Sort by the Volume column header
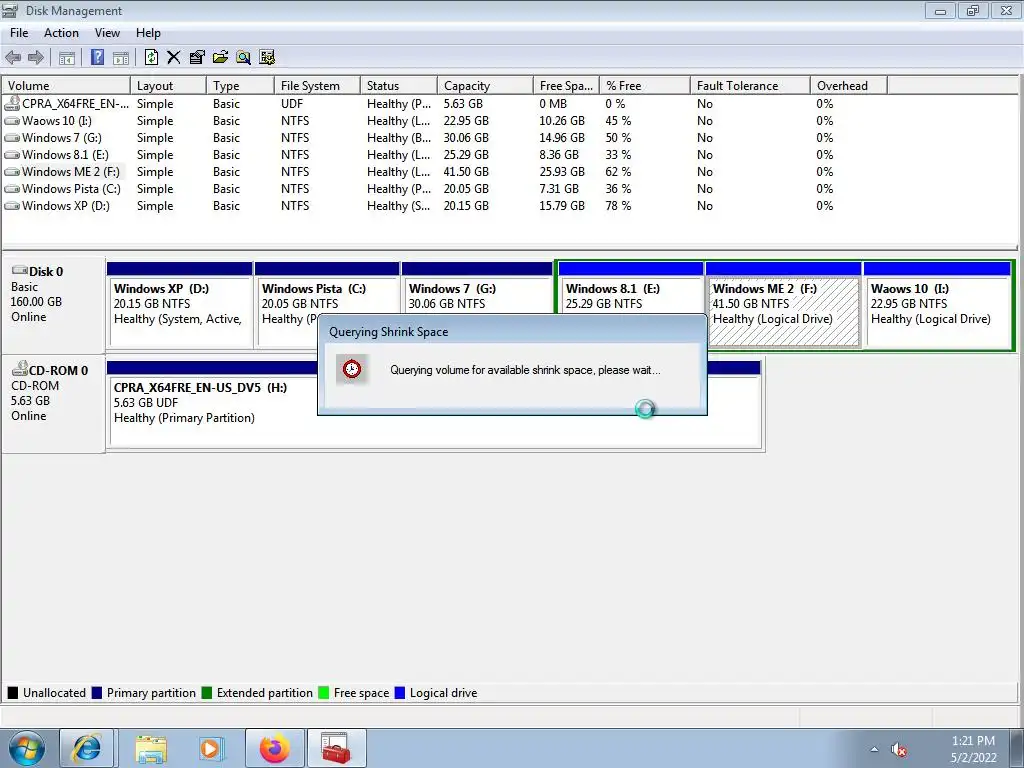1024x768 pixels. tap(66, 86)
